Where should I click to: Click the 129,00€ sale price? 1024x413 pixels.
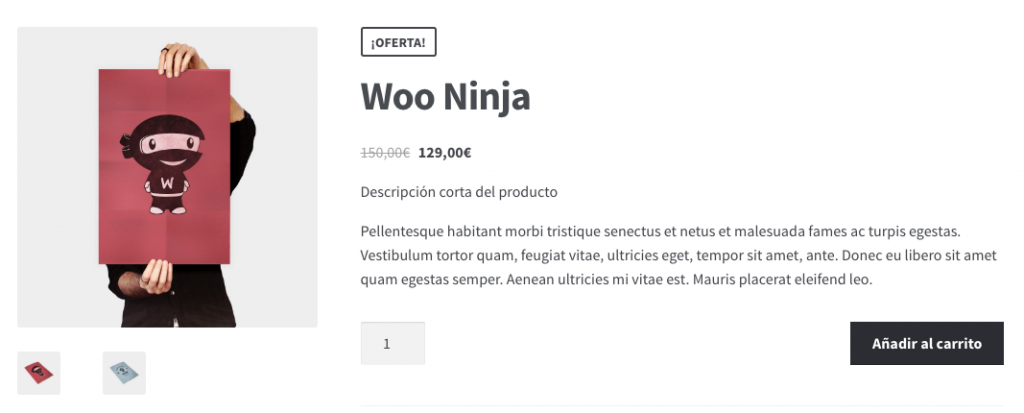click(x=445, y=153)
